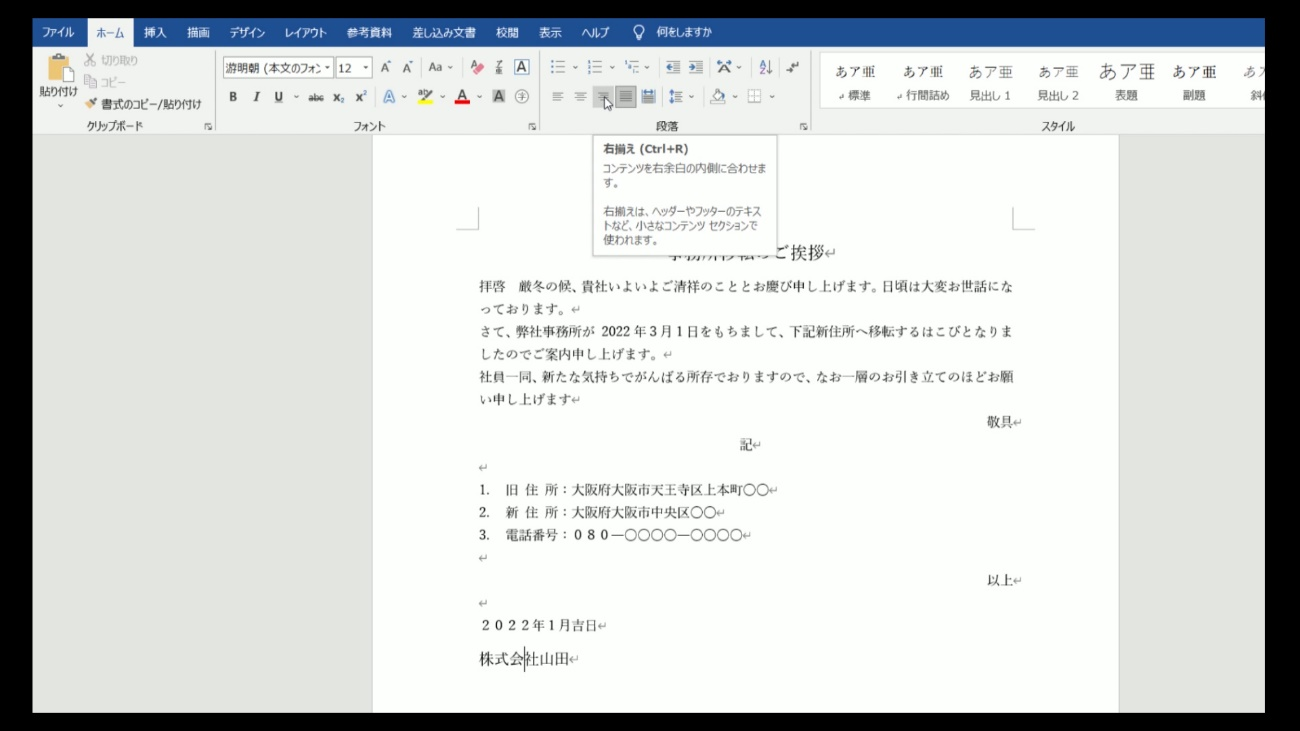Image resolution: width=1300 pixels, height=731 pixels.
Task: Apply red font color
Action: 462,97
